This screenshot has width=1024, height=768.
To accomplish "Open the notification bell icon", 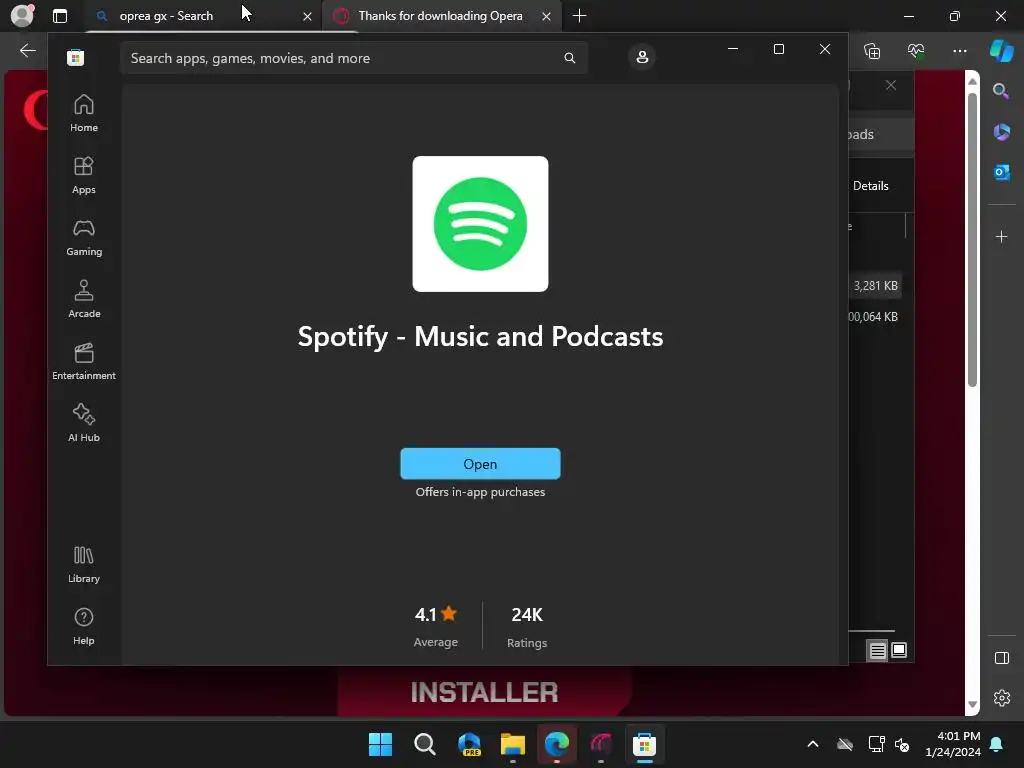I will (997, 744).
